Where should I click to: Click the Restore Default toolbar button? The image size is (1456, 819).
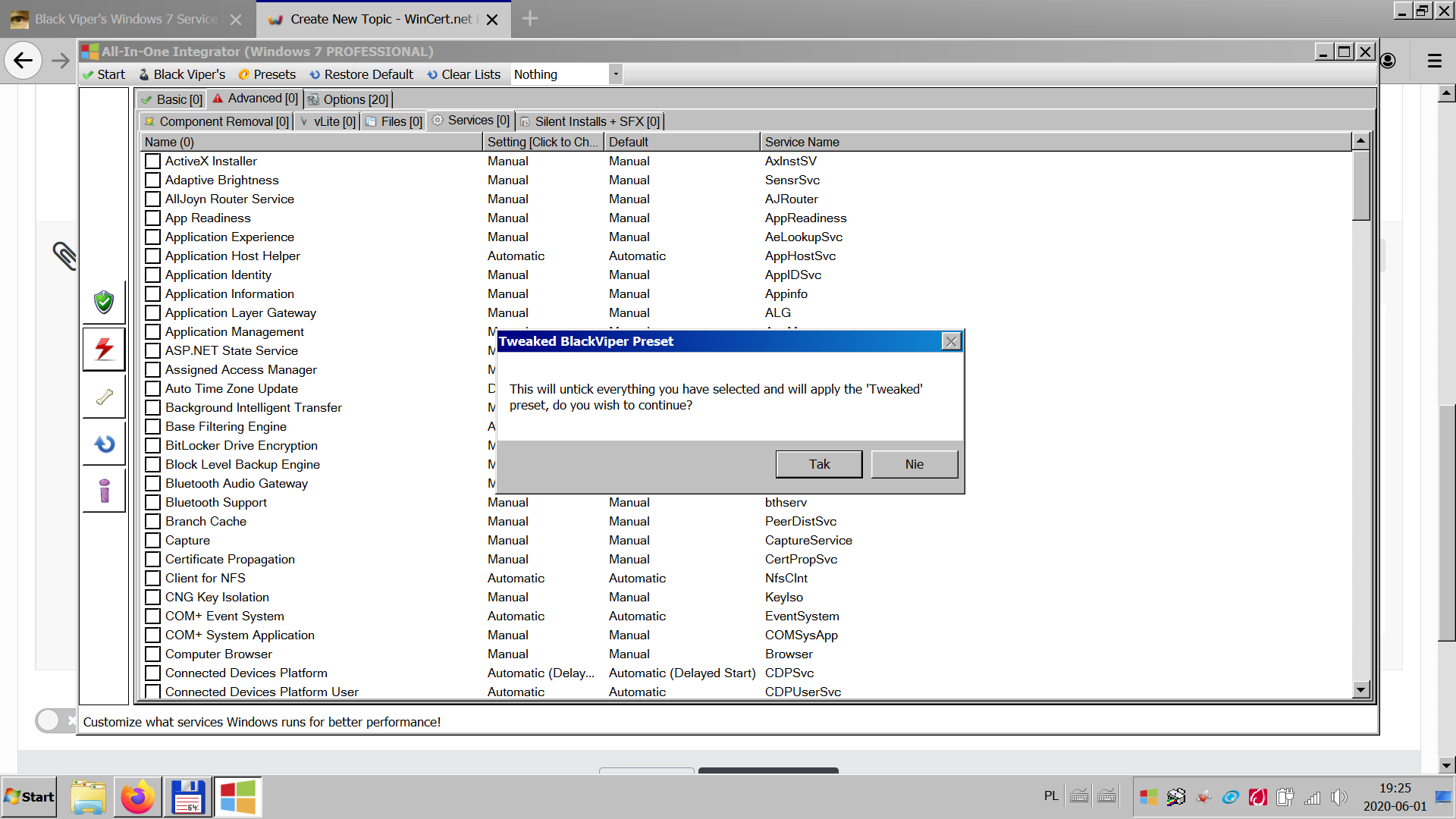pos(361,74)
